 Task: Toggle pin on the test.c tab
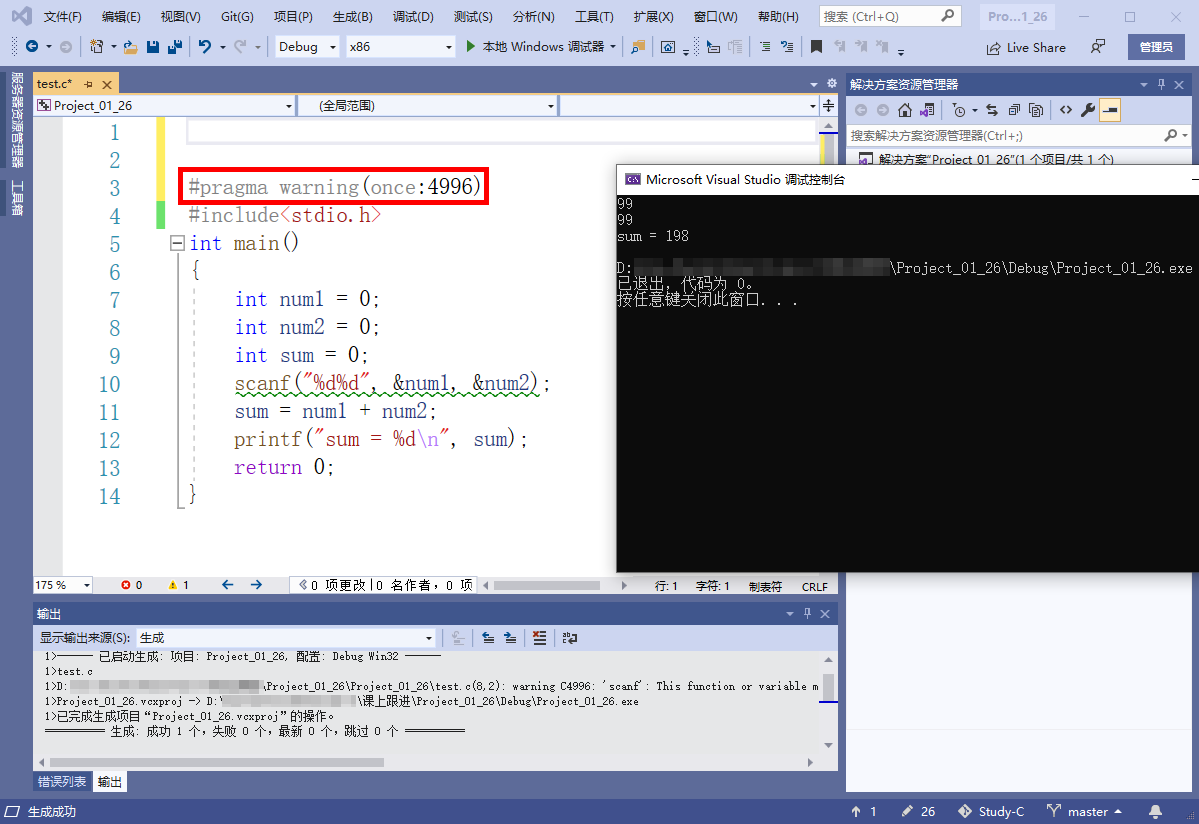(88, 84)
